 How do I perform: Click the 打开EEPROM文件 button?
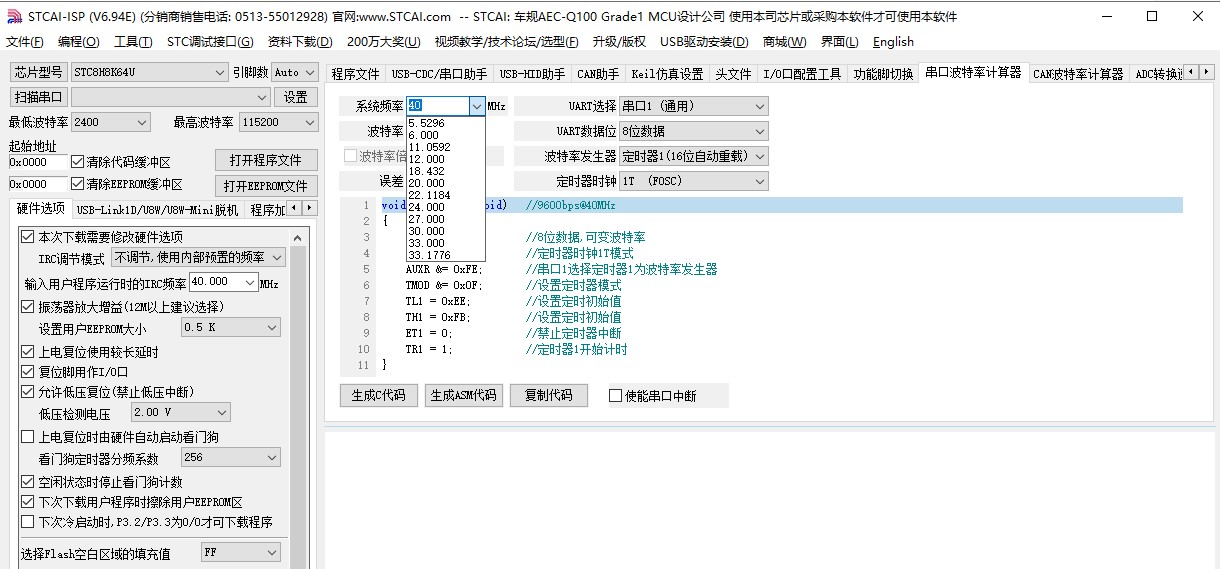pos(266,186)
